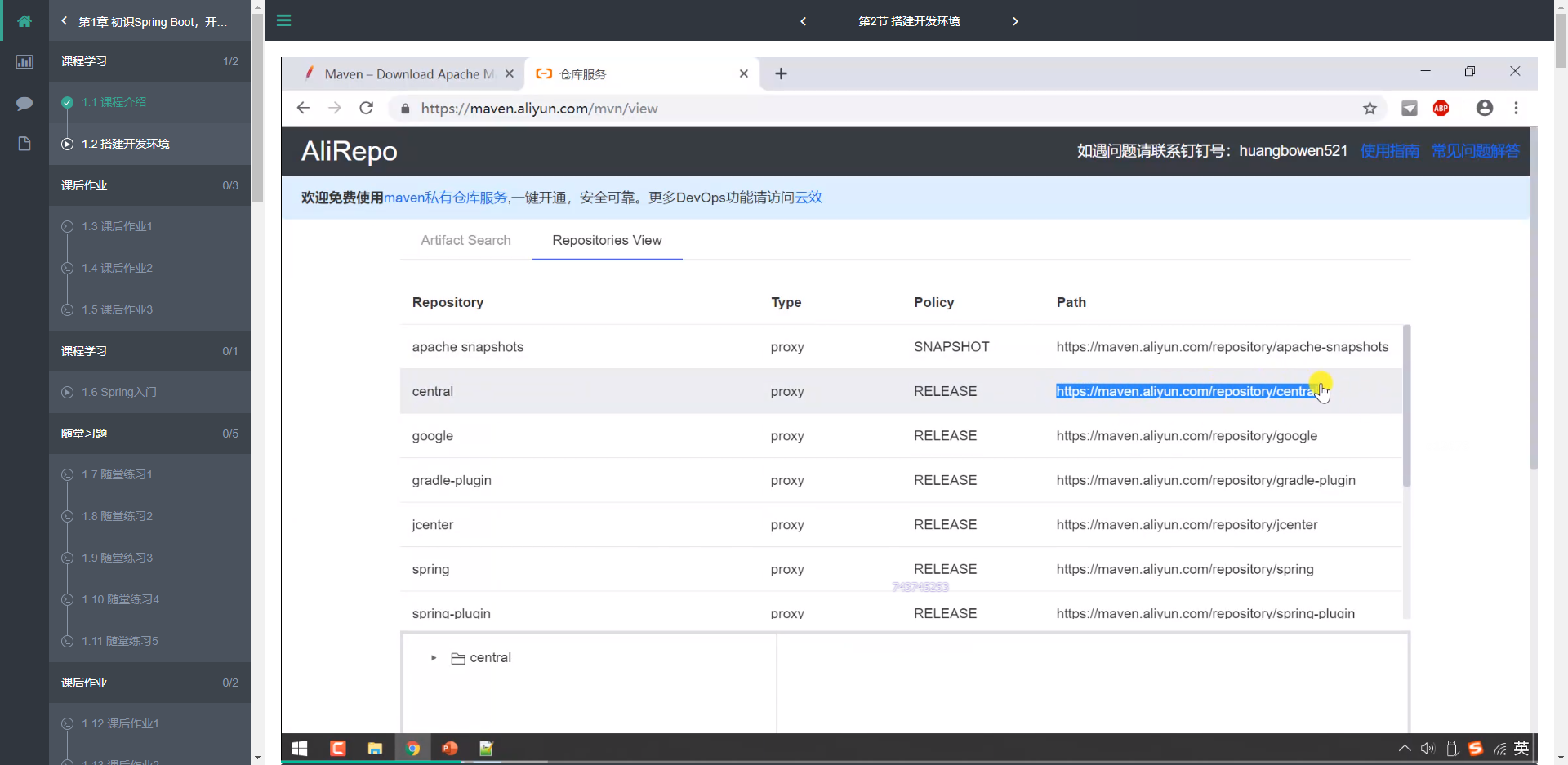Go to next lesson with right chevron
The width and height of the screenshot is (1568, 765).
coord(1015,21)
